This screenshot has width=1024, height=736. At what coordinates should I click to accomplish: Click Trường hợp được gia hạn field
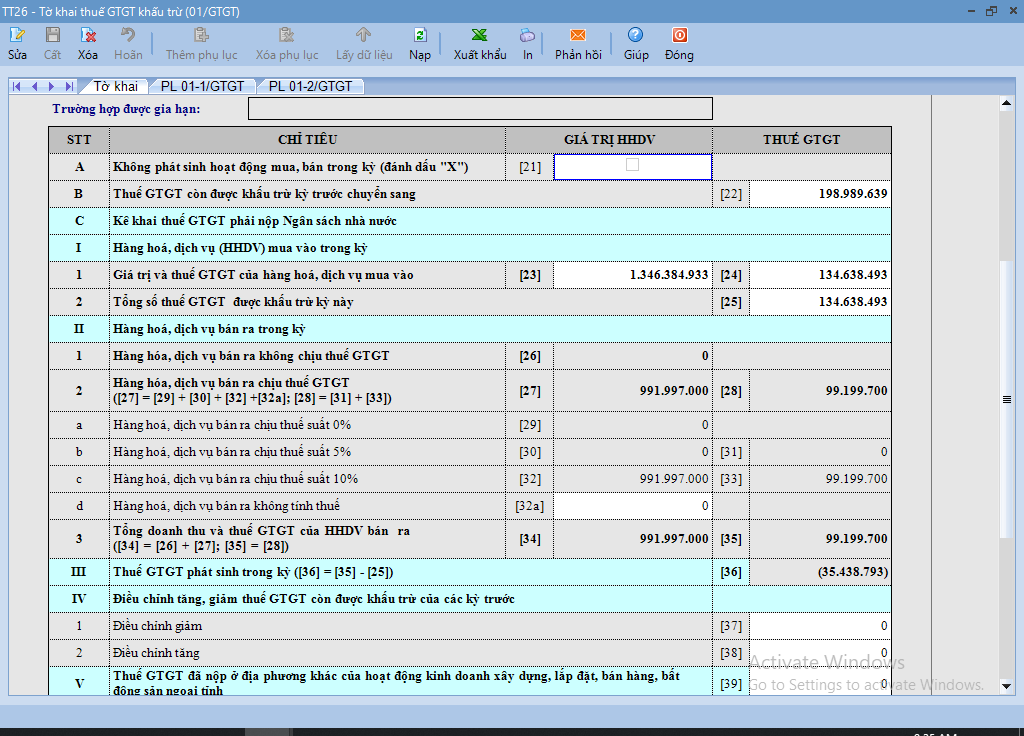(480, 109)
